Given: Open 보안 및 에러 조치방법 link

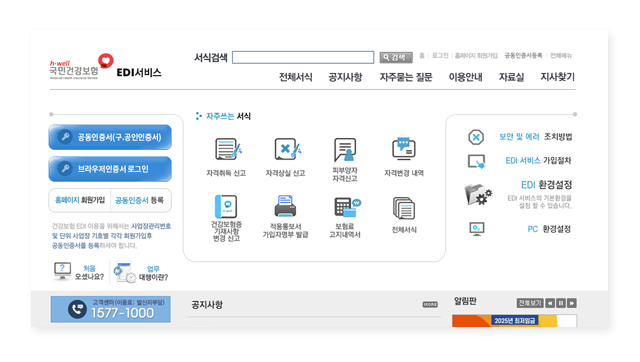Looking at the screenshot, I should tap(535, 137).
